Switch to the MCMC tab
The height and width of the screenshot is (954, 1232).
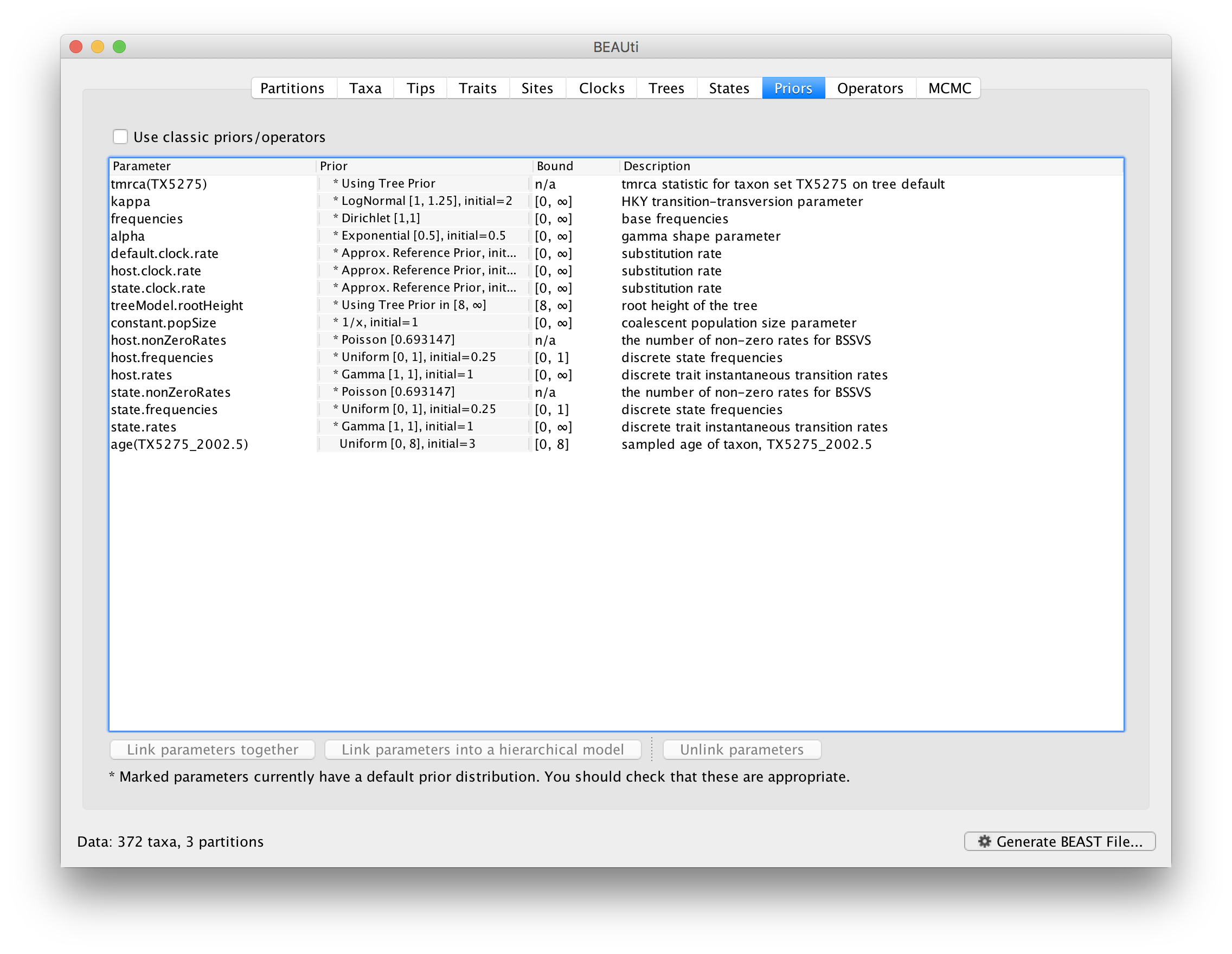coord(949,88)
